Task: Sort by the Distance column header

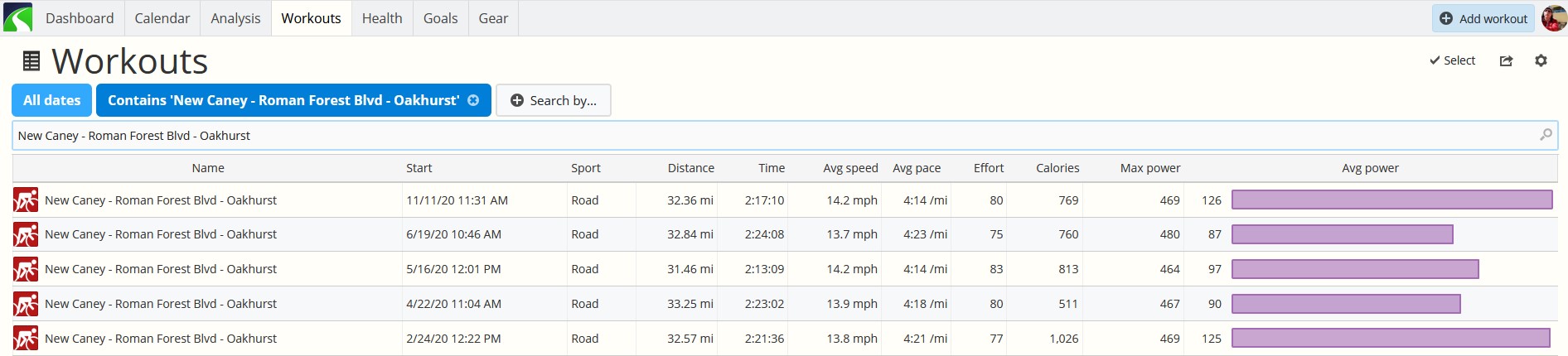Action: (x=690, y=168)
